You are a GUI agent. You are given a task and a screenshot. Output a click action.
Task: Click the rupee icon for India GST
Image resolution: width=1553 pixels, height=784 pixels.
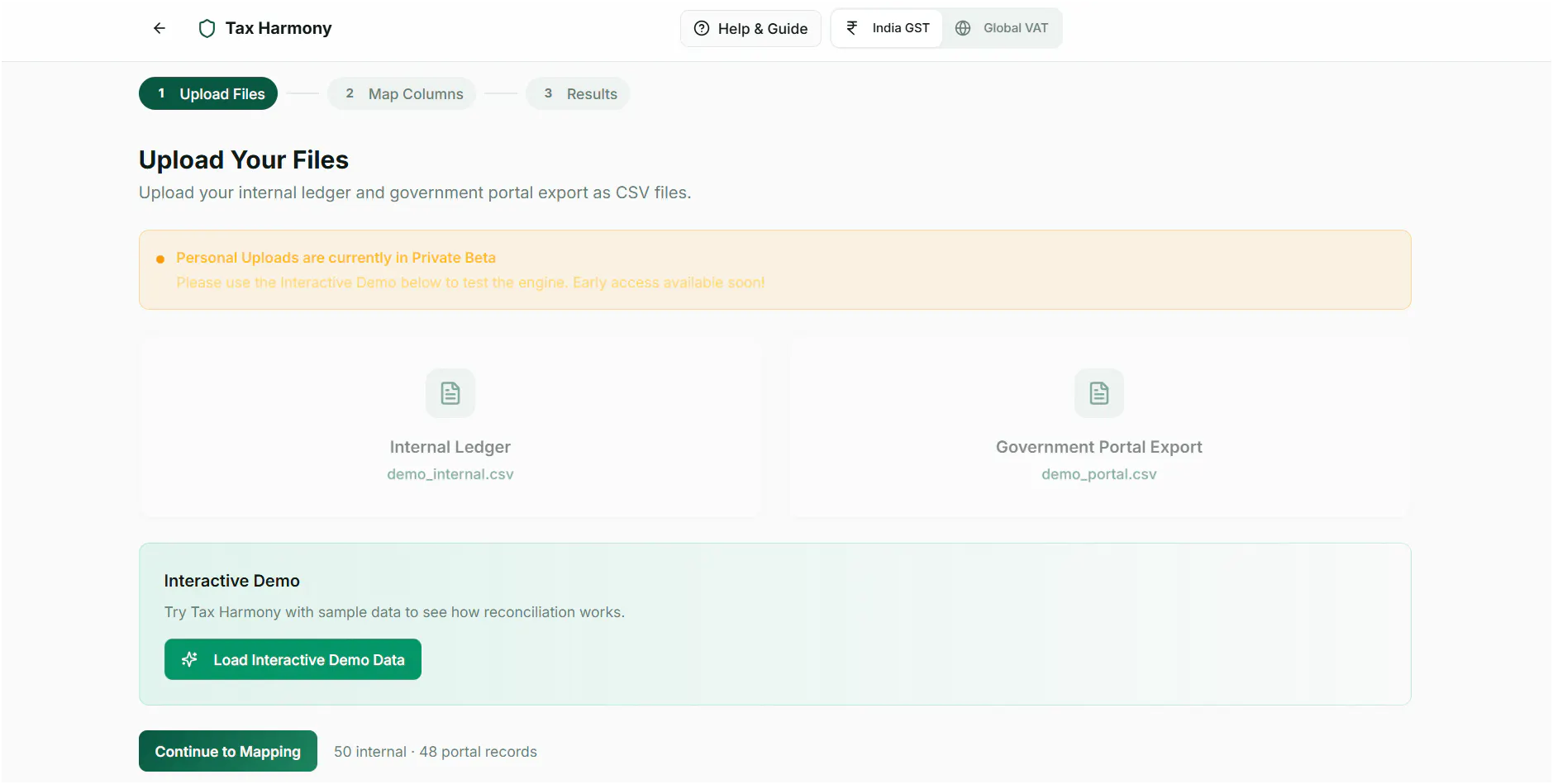(x=852, y=28)
